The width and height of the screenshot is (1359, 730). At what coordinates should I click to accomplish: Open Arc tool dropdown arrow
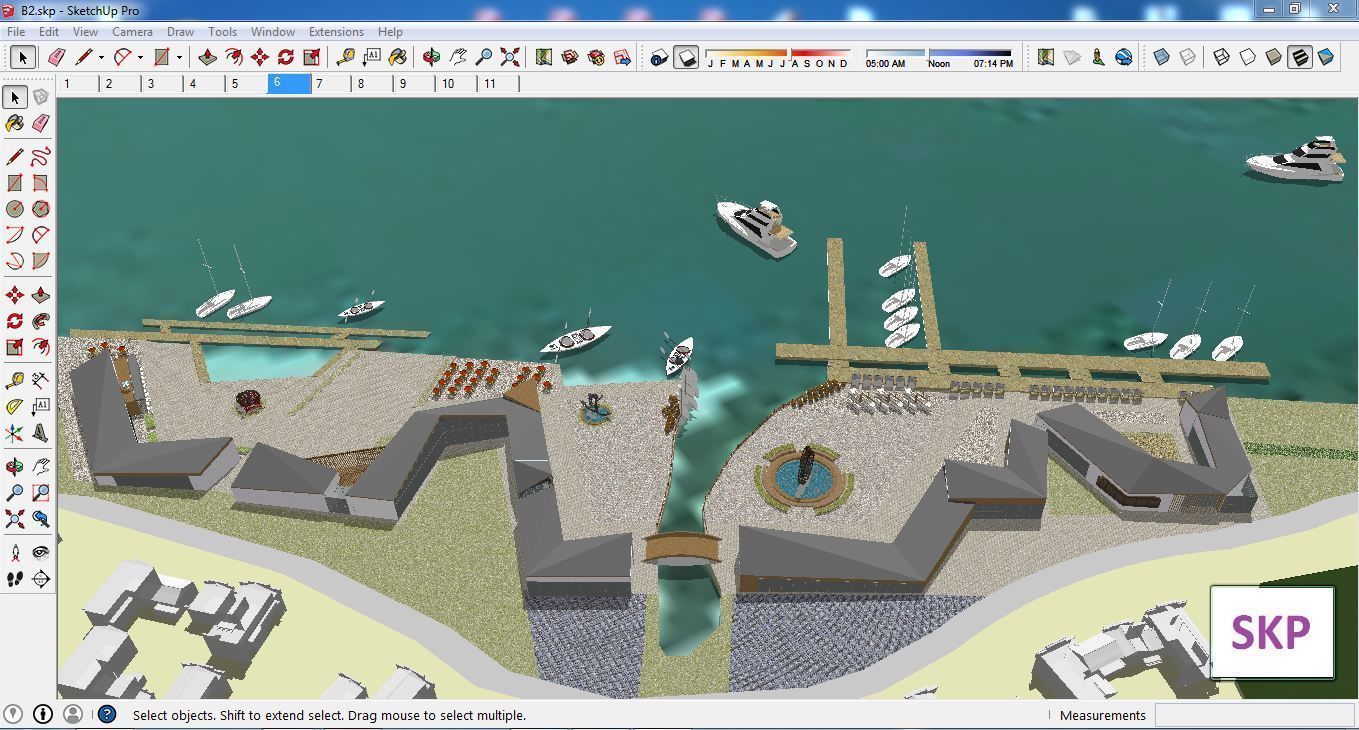click(140, 57)
